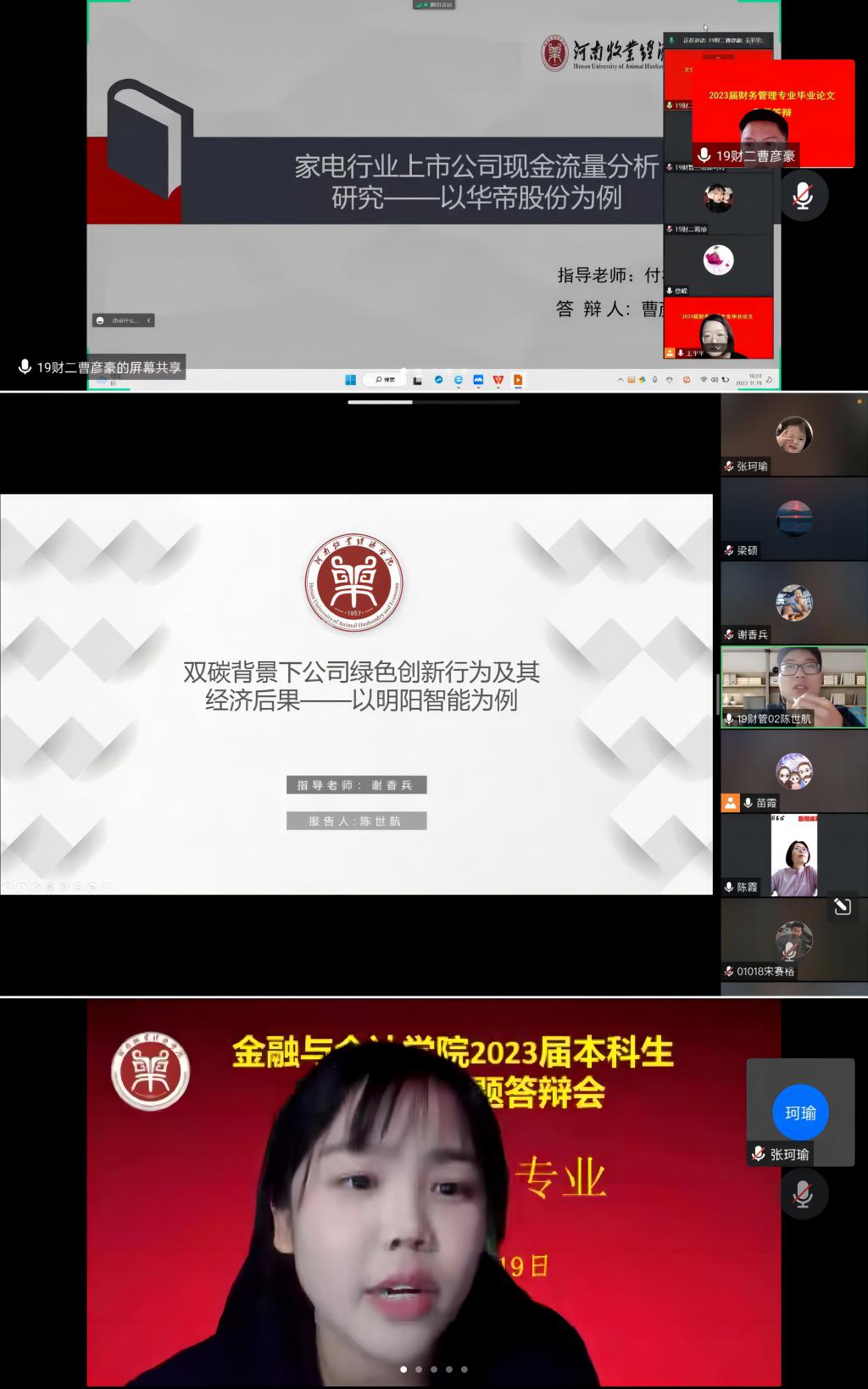Collapse the chat bubble arrow saying 说点什么

click(149, 321)
